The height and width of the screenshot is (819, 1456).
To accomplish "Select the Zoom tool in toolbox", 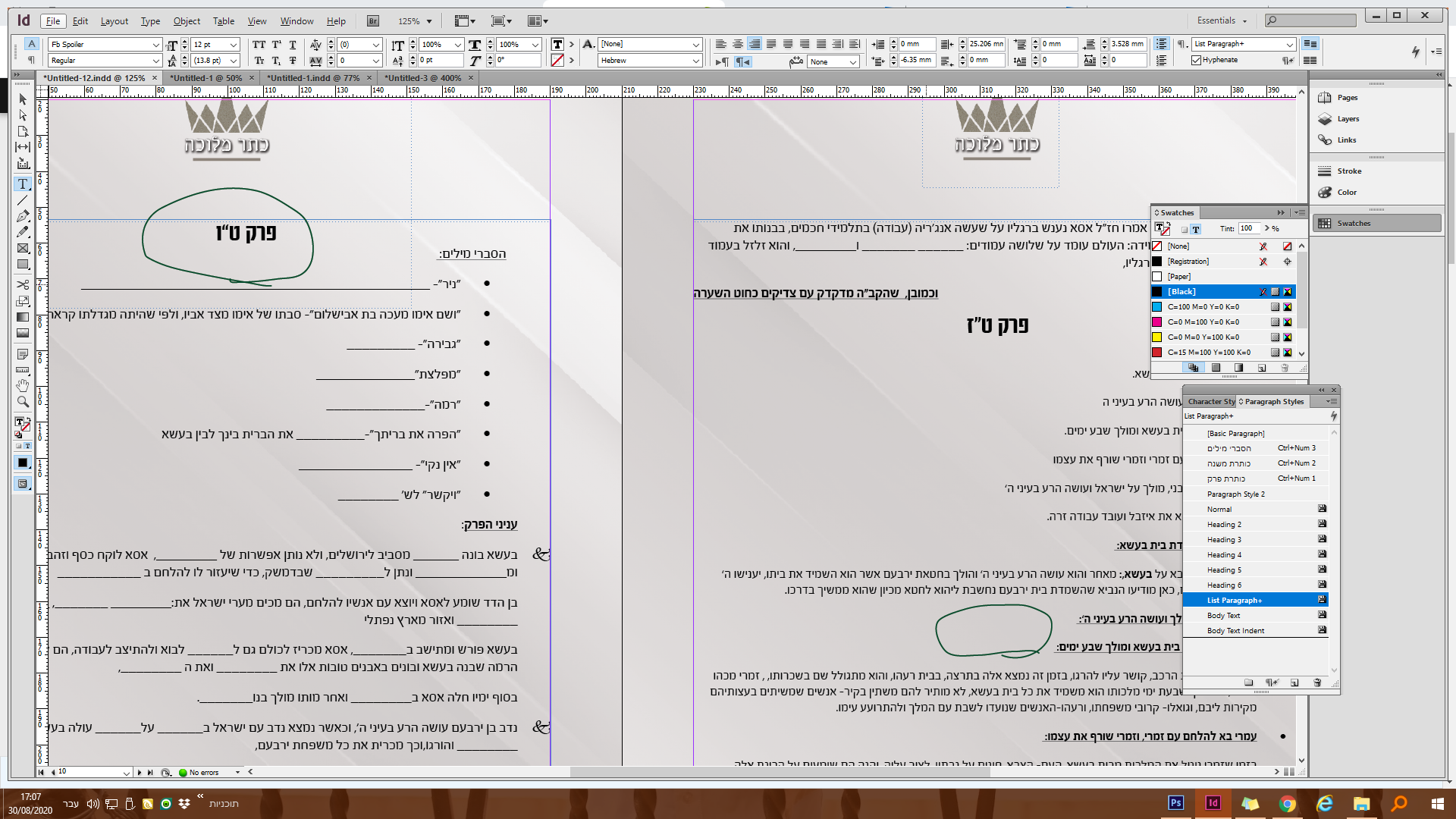I will click(x=23, y=402).
